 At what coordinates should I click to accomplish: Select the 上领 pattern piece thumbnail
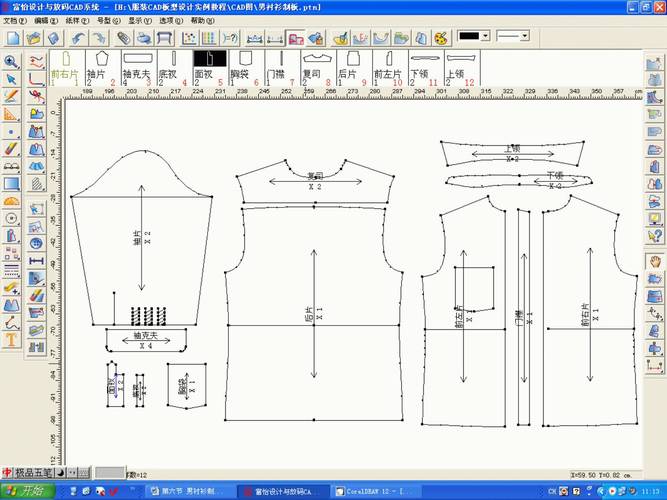462,68
